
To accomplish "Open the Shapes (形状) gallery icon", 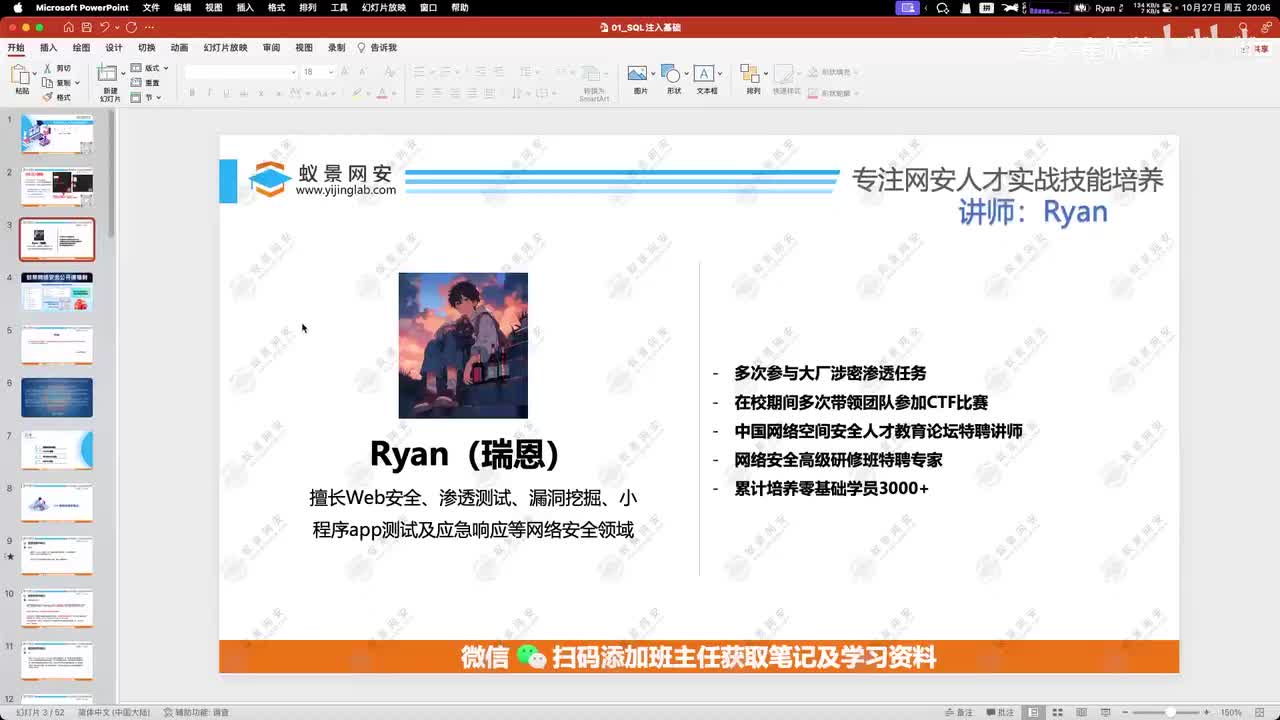I will click(671, 74).
